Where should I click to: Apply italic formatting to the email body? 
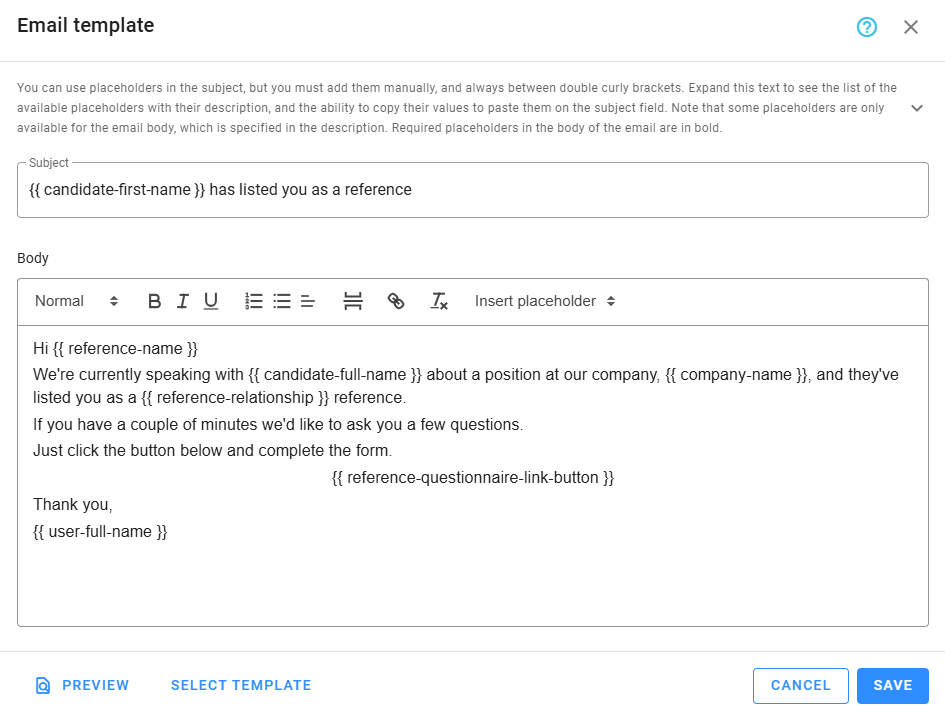(182, 300)
